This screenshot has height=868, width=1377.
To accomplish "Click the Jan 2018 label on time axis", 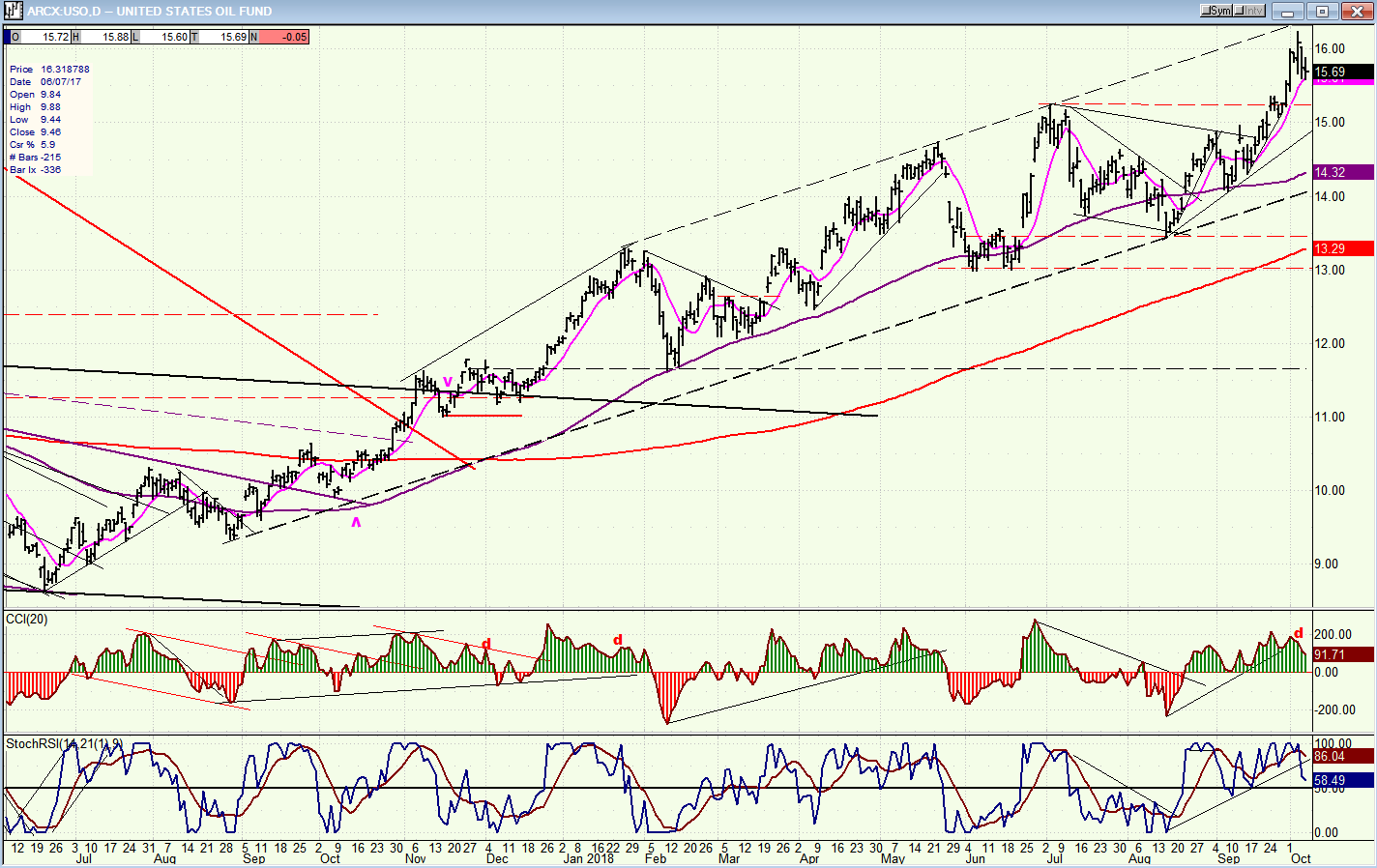I will tap(588, 858).
